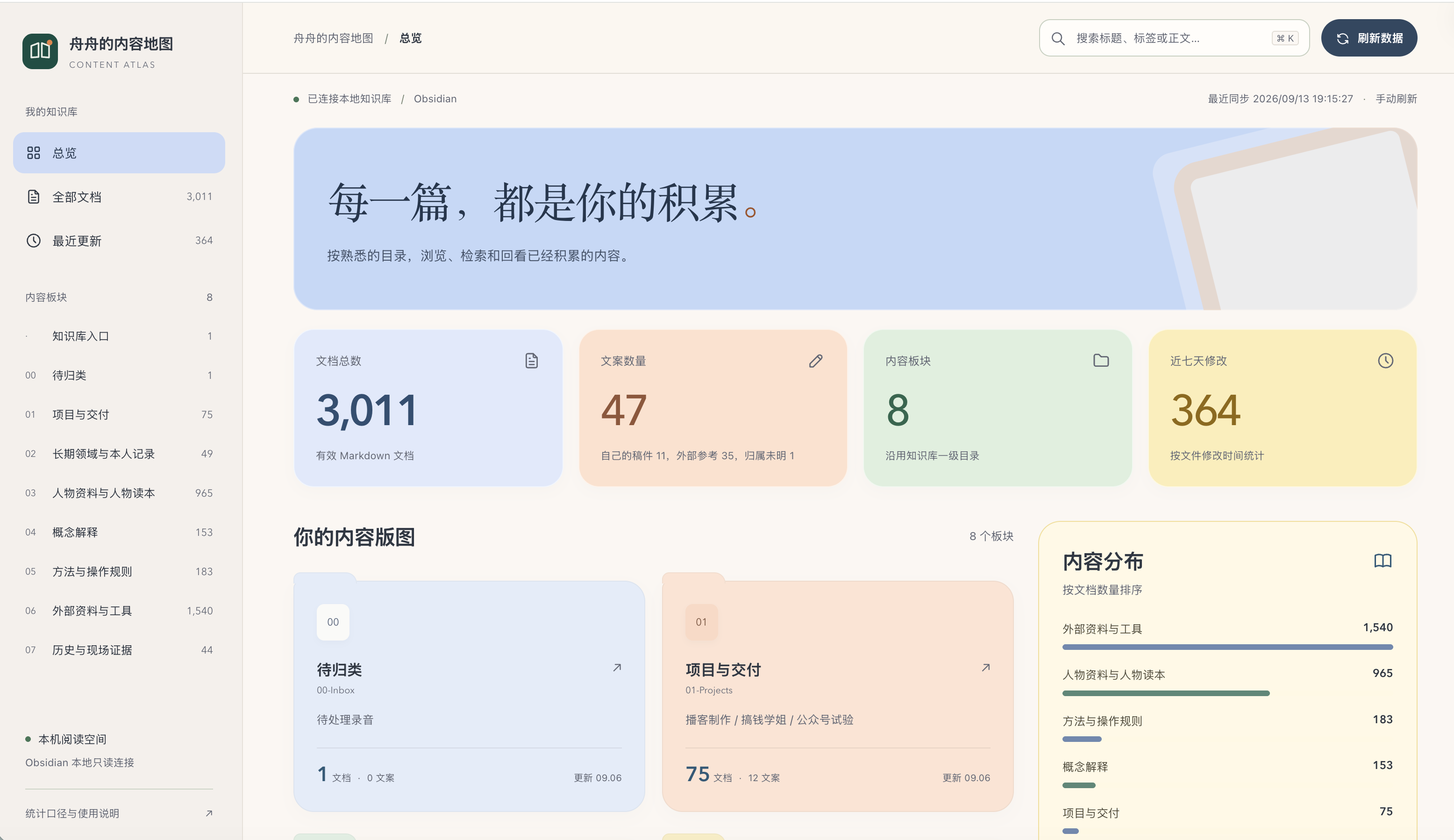This screenshot has height=840, width=1454.
Task: Click 01-Projects folder label
Action: [x=709, y=690]
